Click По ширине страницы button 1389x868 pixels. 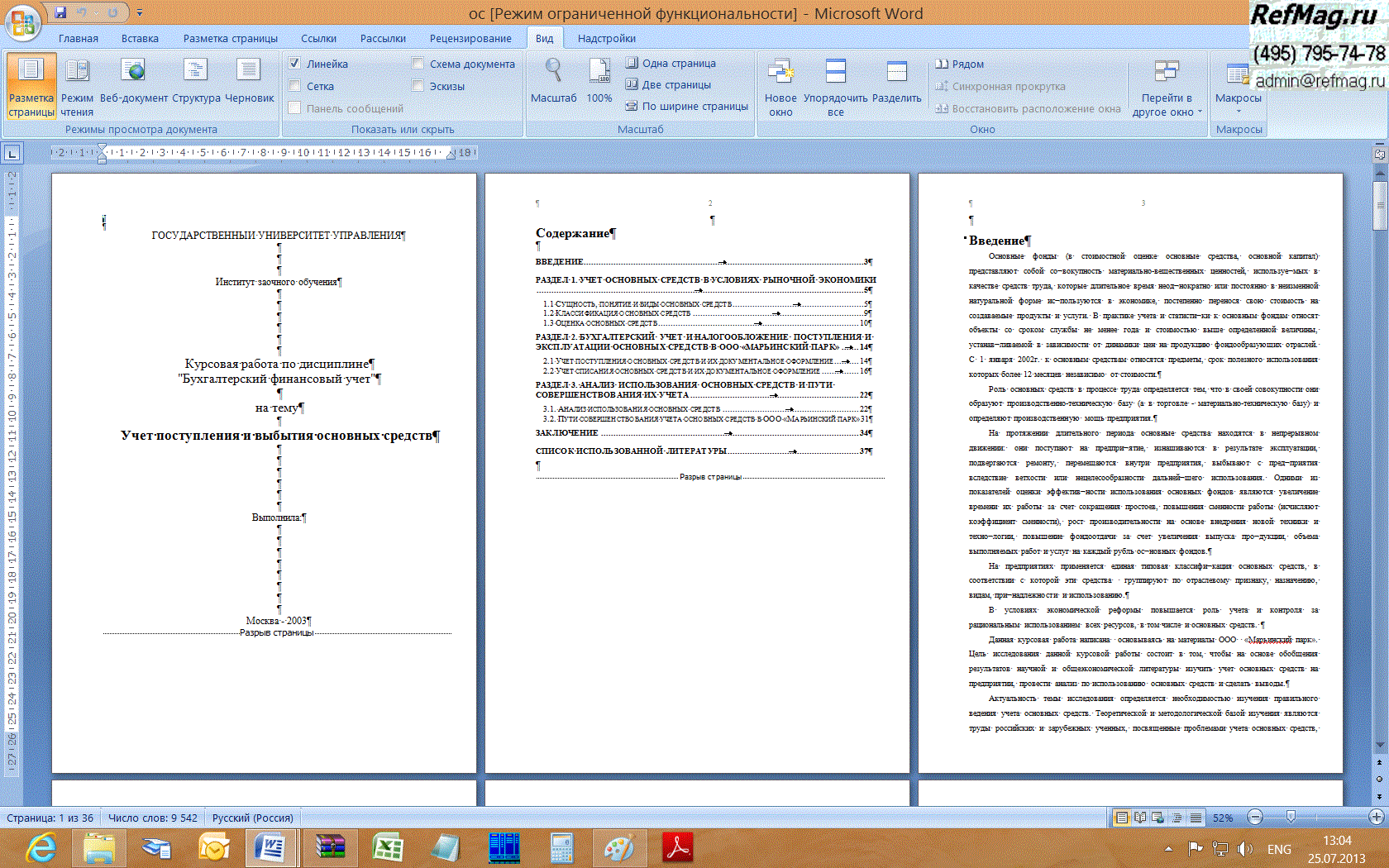[x=687, y=106]
